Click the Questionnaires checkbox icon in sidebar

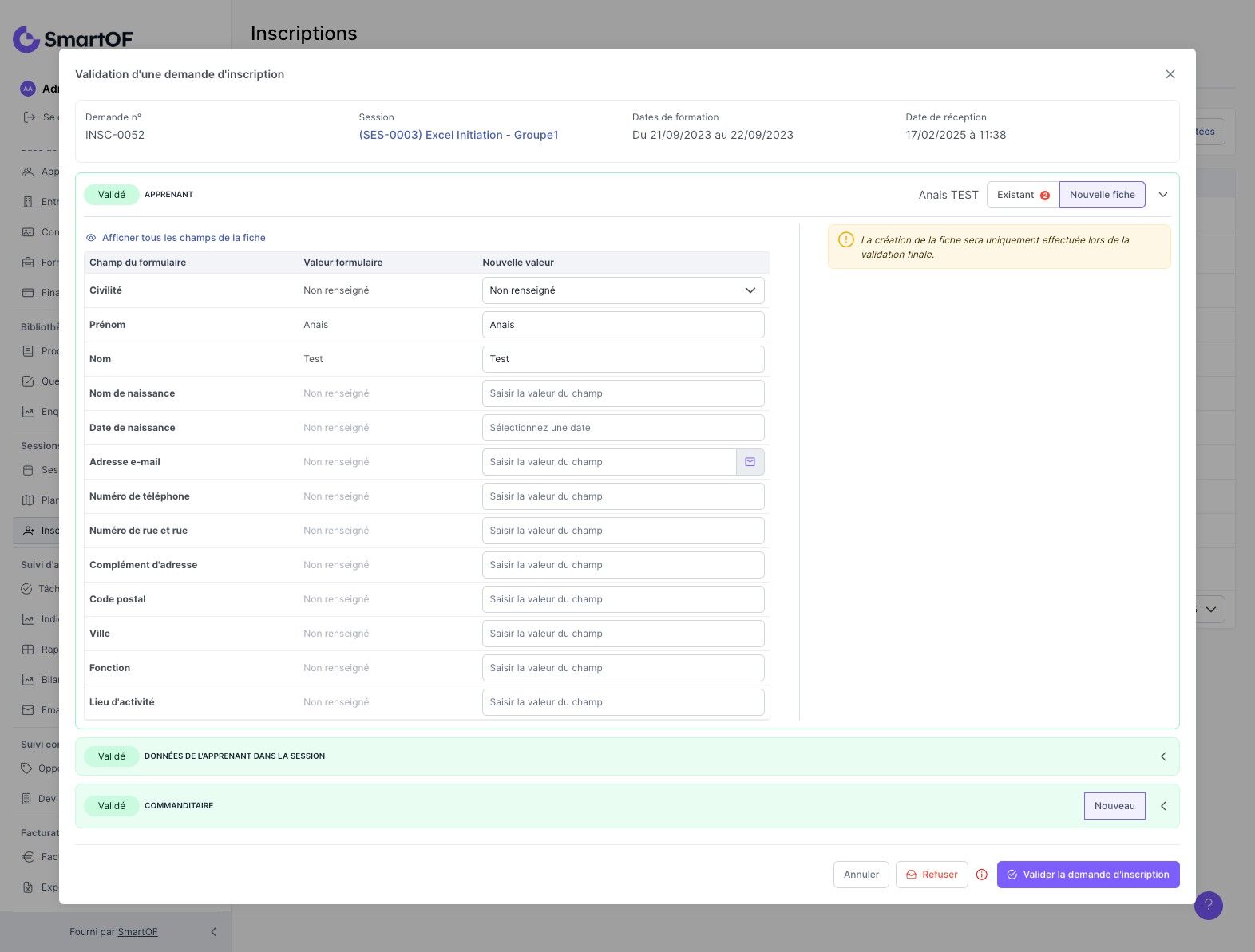click(x=28, y=381)
